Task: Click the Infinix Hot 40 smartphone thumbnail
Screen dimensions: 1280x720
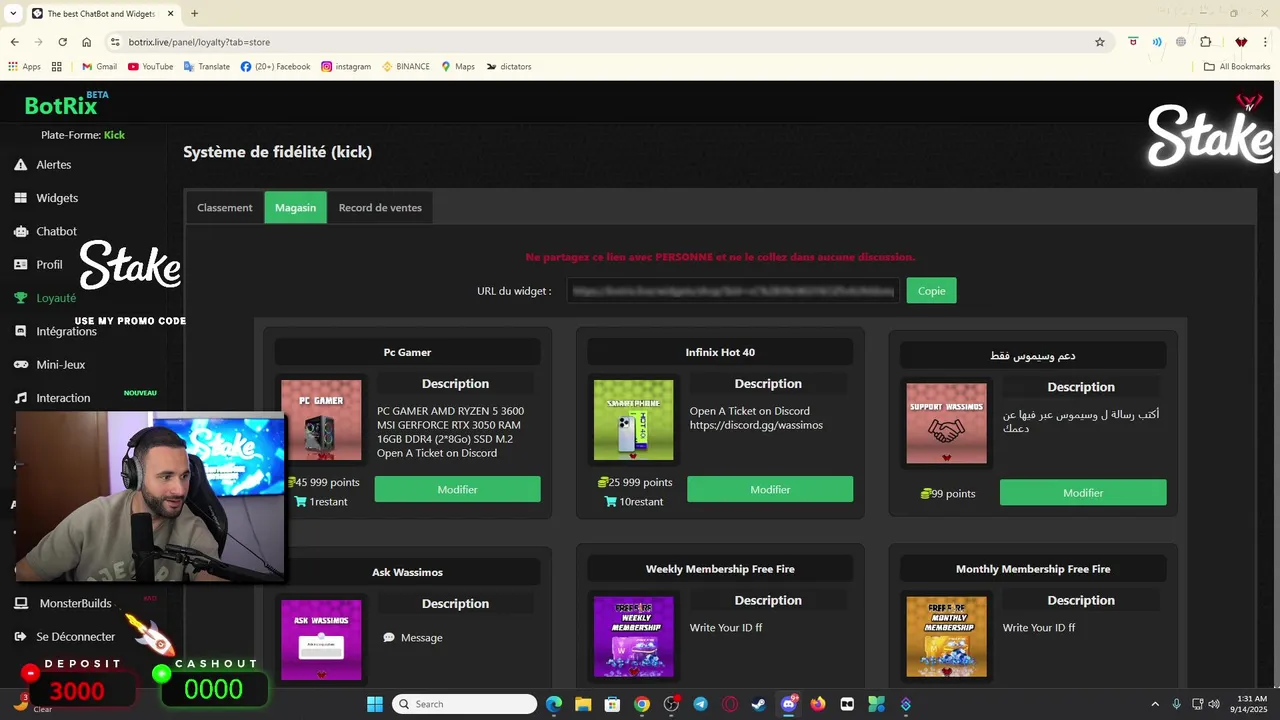Action: click(x=634, y=420)
